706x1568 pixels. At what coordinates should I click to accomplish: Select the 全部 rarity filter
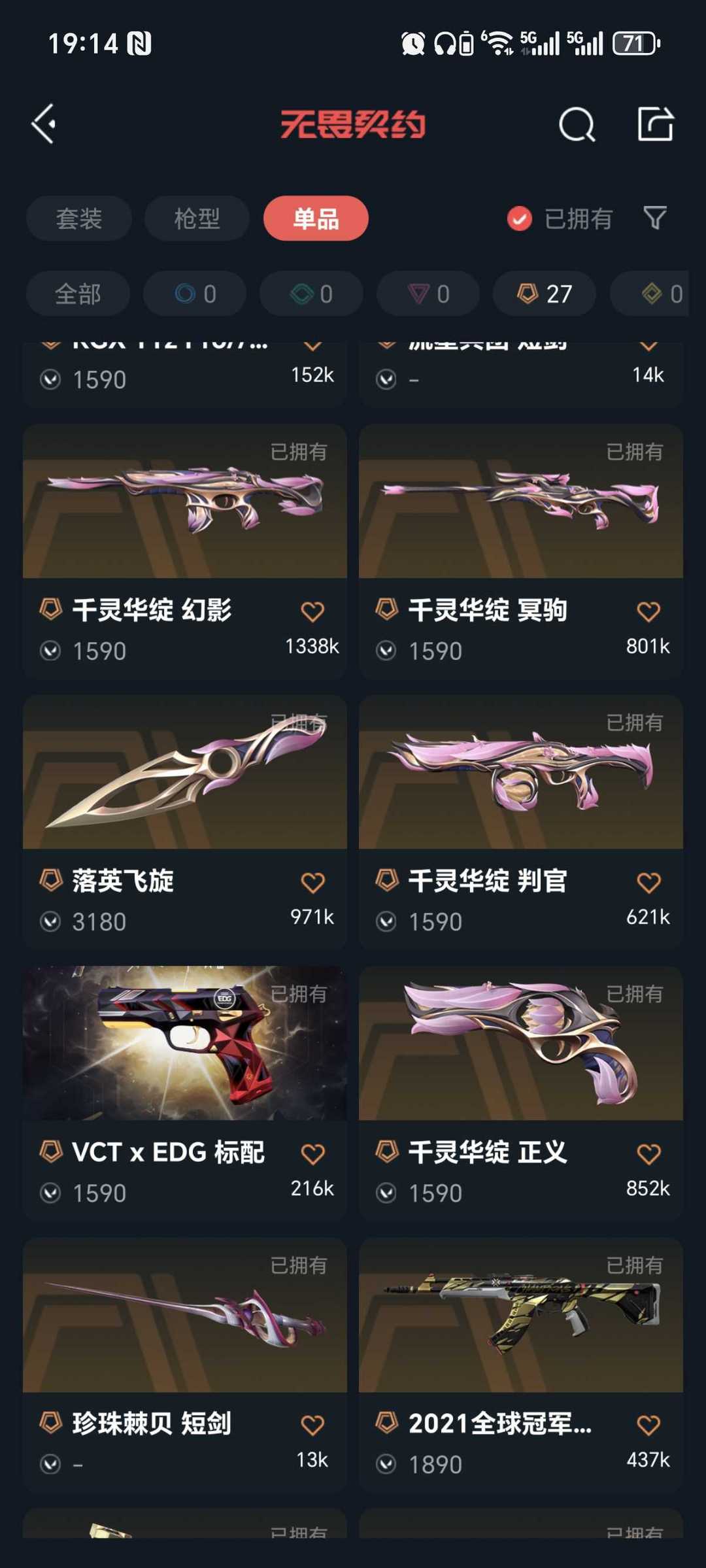[x=78, y=294]
